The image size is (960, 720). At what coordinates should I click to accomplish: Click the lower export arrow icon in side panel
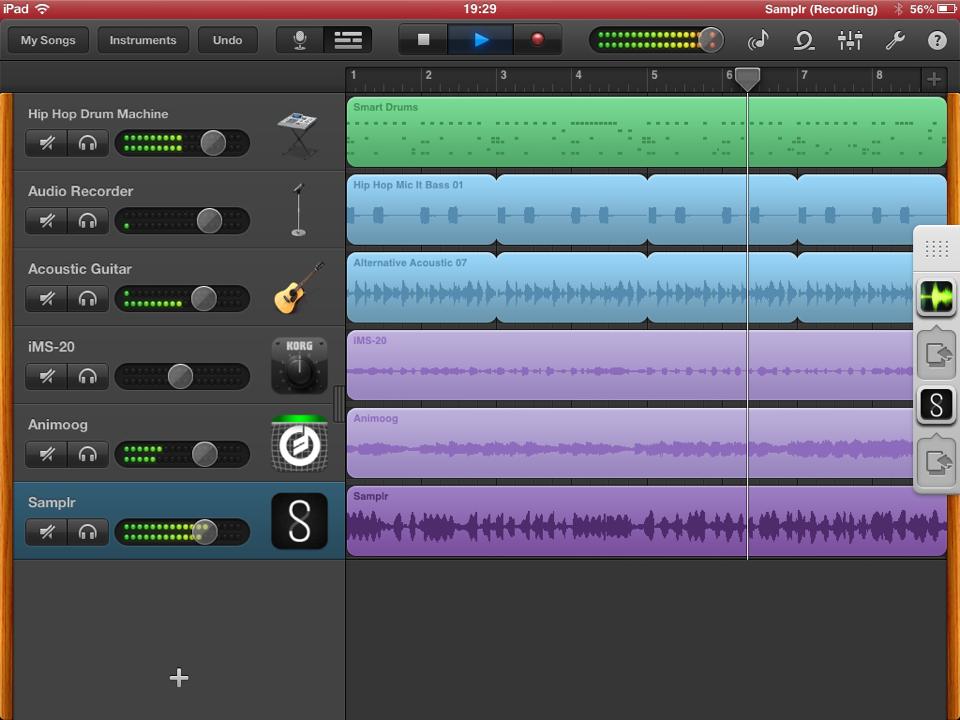click(936, 462)
